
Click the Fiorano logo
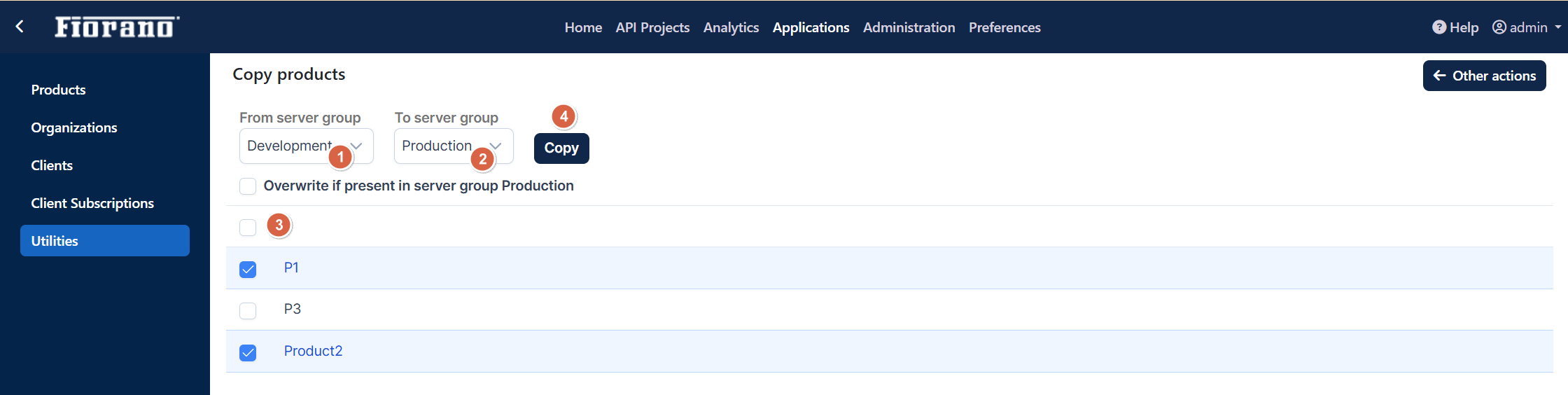[x=117, y=27]
